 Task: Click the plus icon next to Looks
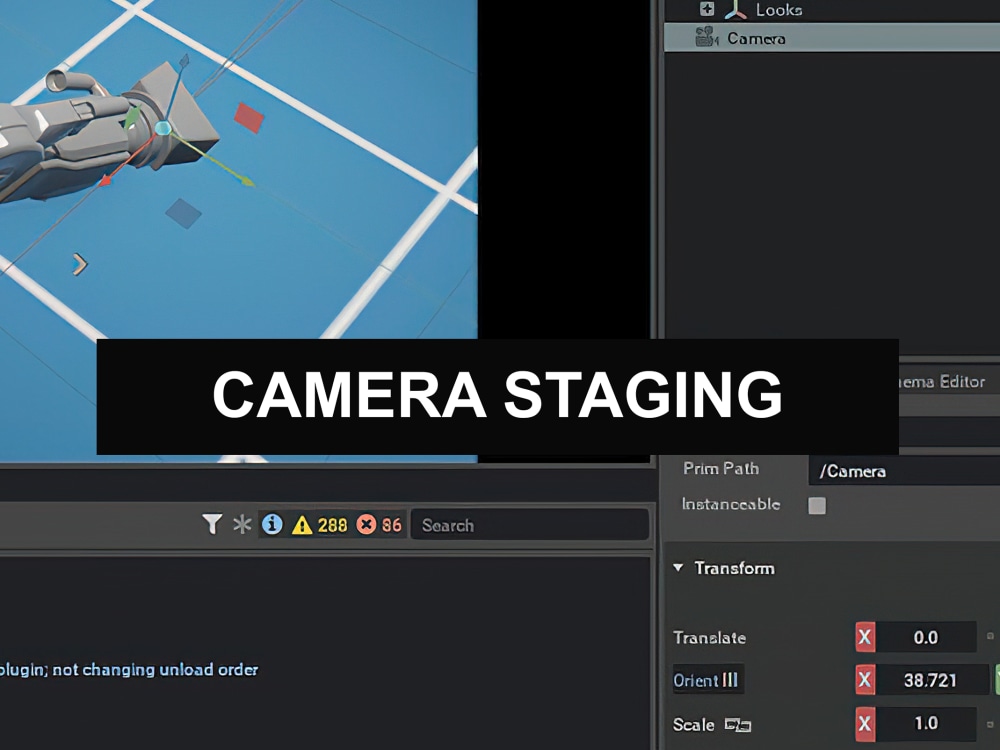(x=707, y=8)
